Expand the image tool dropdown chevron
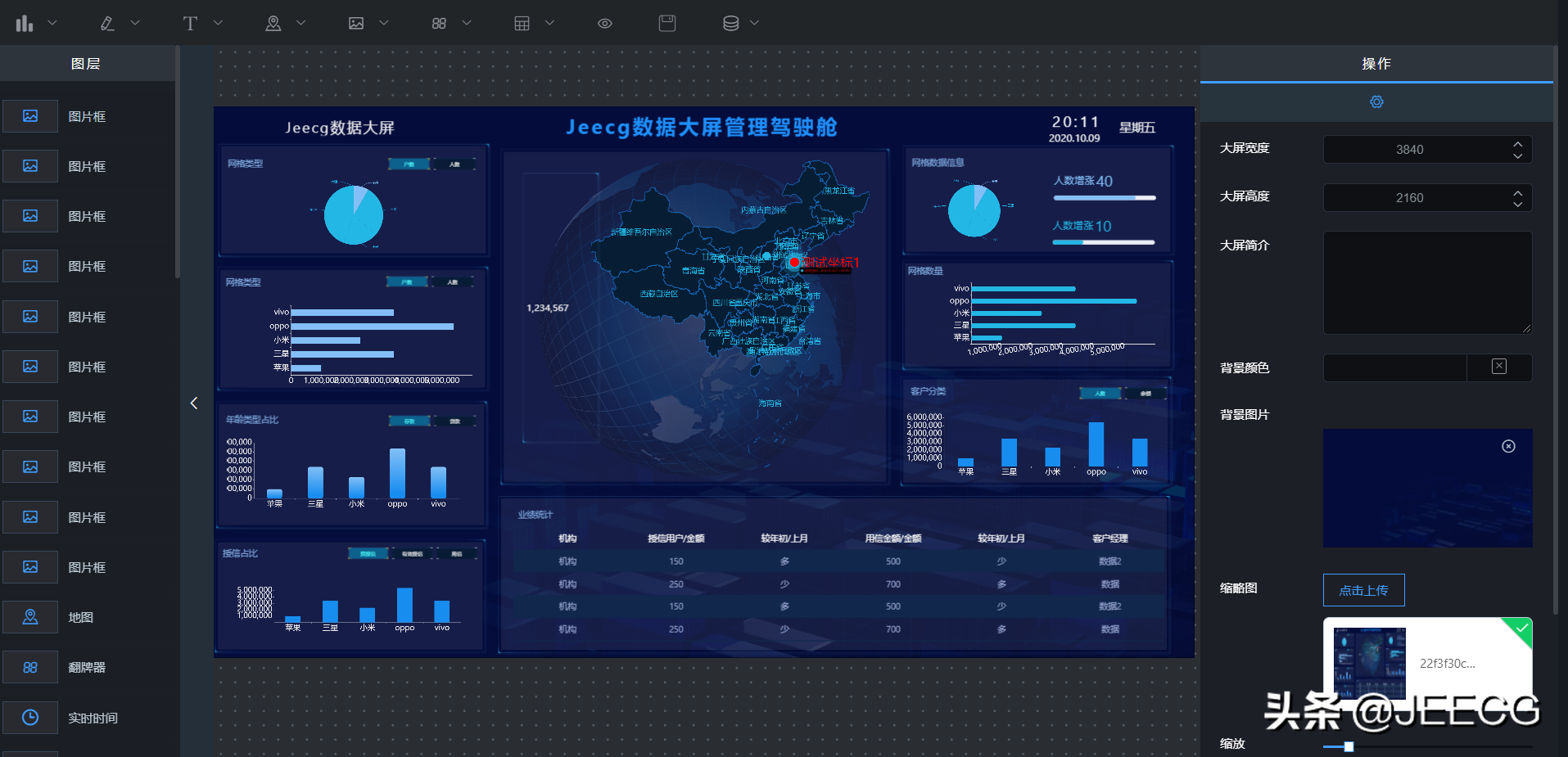The image size is (1568, 757). 384,23
